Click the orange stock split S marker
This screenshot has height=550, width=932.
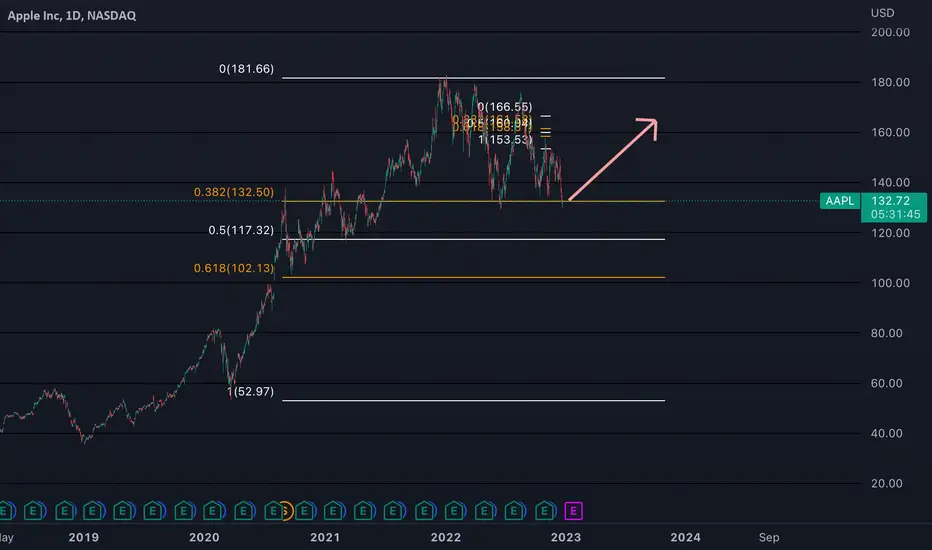click(x=286, y=511)
